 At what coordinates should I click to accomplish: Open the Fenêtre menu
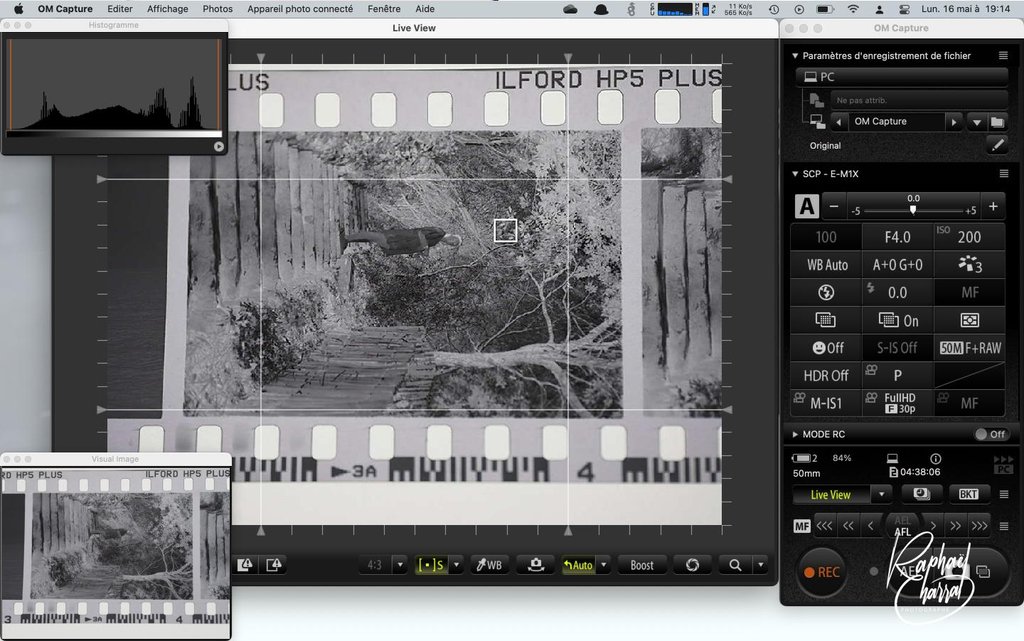[384, 9]
